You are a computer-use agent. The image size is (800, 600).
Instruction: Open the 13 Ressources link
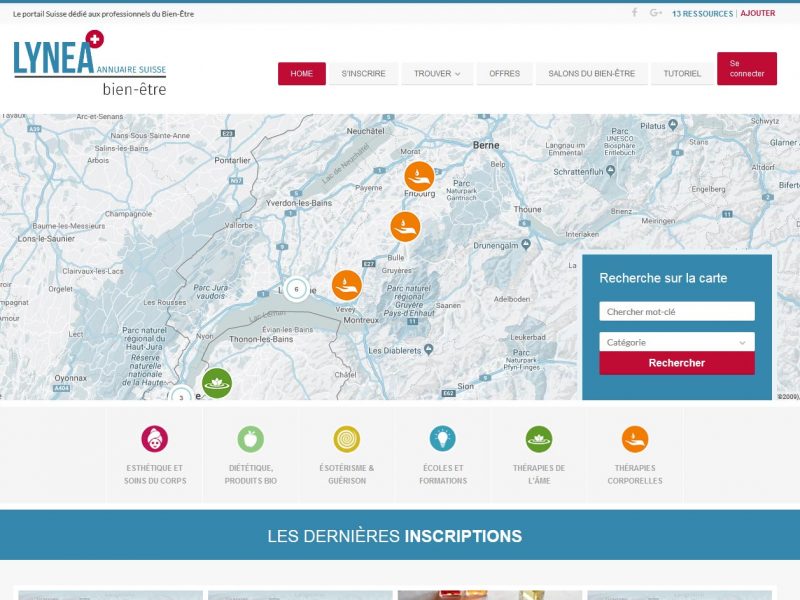coord(702,14)
